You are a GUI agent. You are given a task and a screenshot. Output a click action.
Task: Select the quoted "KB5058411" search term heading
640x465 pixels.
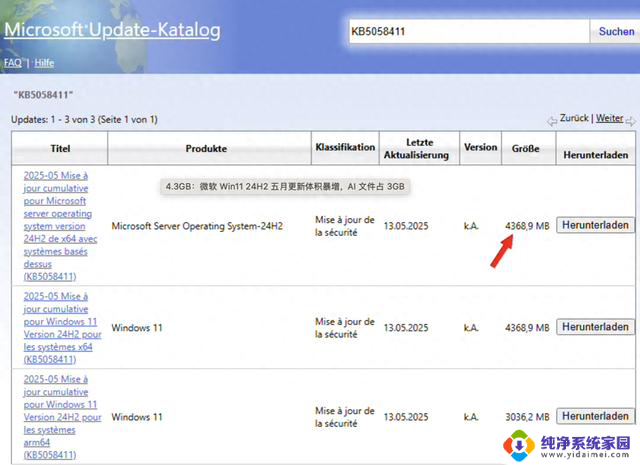[43, 95]
